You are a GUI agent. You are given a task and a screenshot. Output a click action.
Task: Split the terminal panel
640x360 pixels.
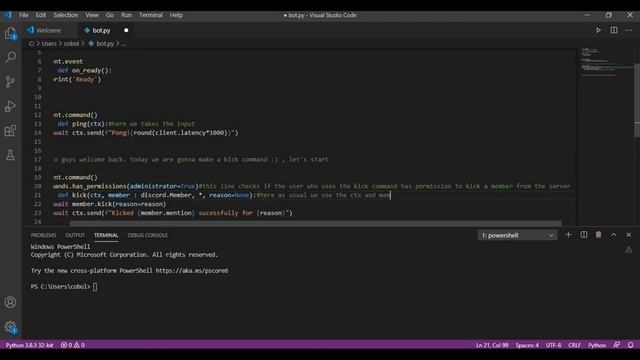584,235
